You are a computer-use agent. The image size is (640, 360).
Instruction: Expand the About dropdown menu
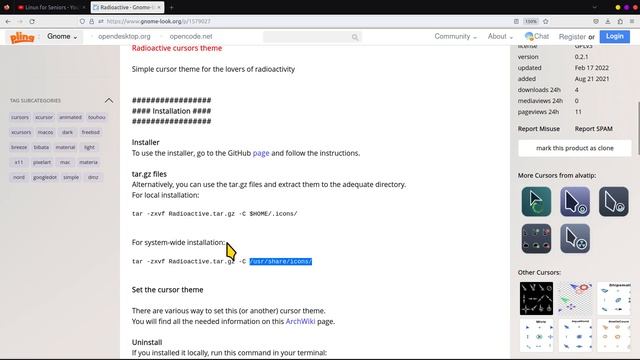500,36
